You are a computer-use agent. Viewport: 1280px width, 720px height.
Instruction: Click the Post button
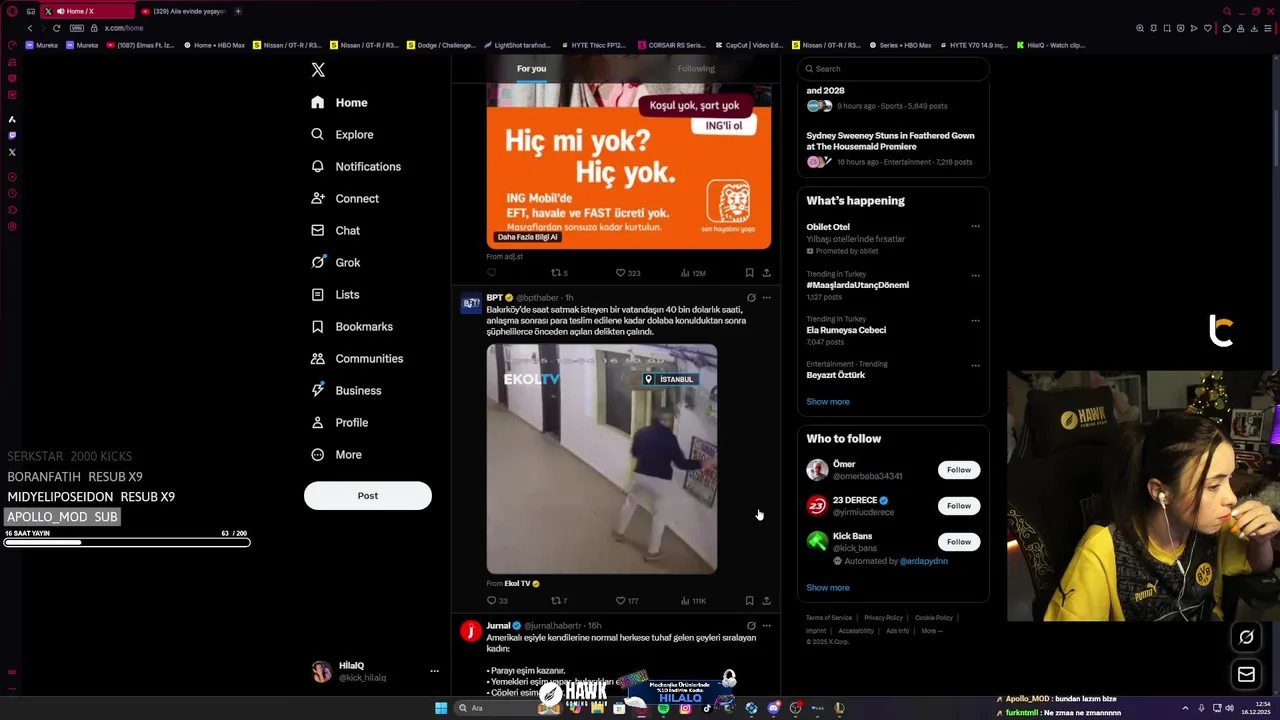coord(368,496)
